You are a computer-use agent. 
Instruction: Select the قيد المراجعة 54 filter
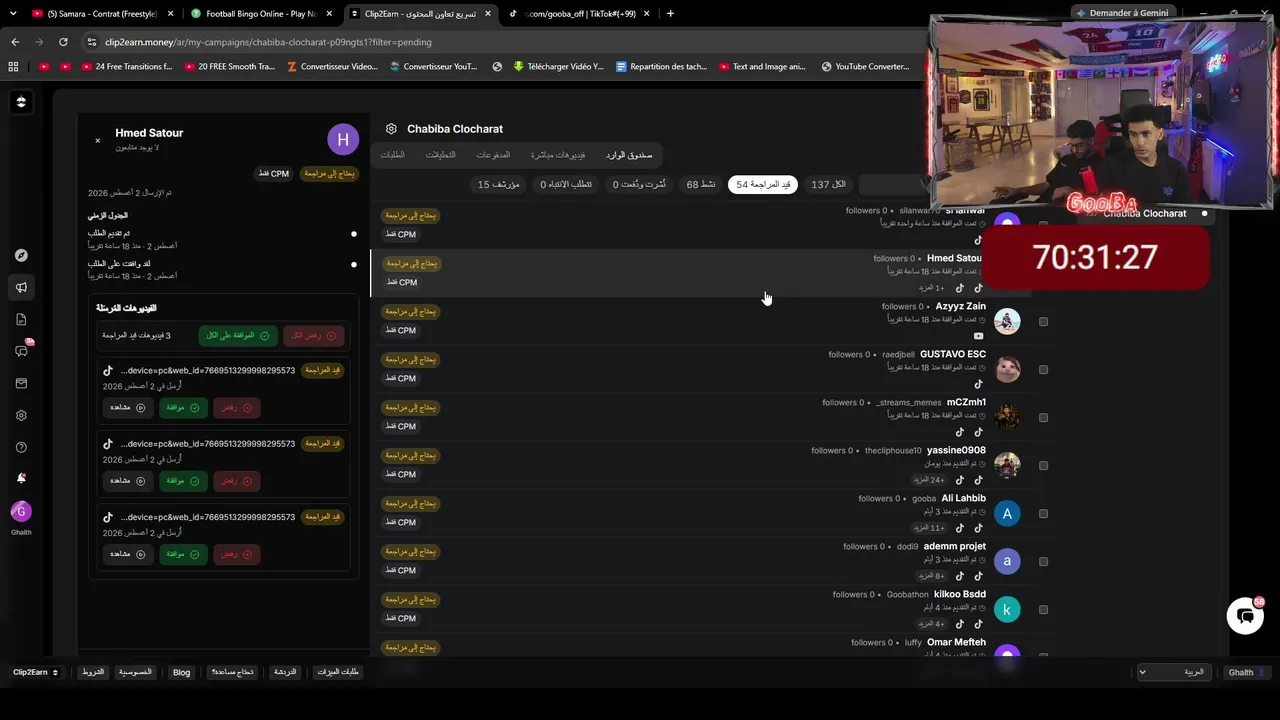(x=763, y=185)
